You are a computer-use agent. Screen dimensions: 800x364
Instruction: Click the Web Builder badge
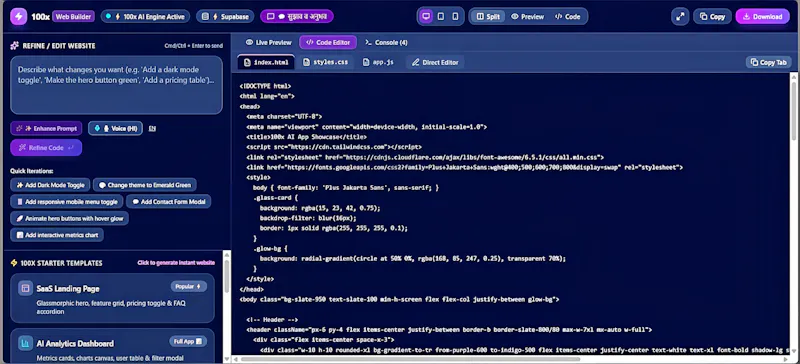coord(73,16)
